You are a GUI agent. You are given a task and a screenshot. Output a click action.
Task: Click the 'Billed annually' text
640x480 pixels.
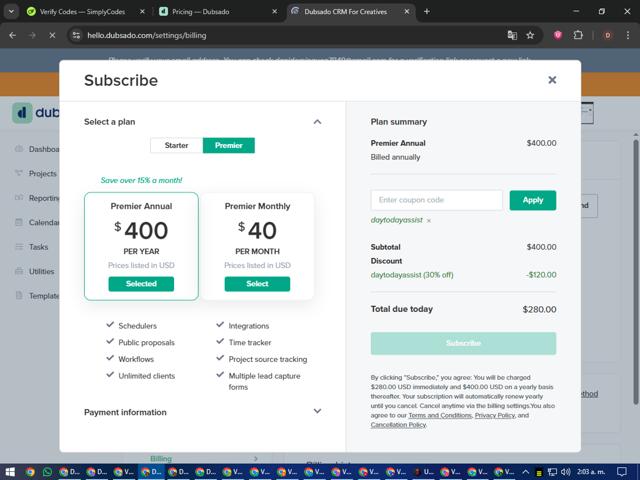click(395, 157)
